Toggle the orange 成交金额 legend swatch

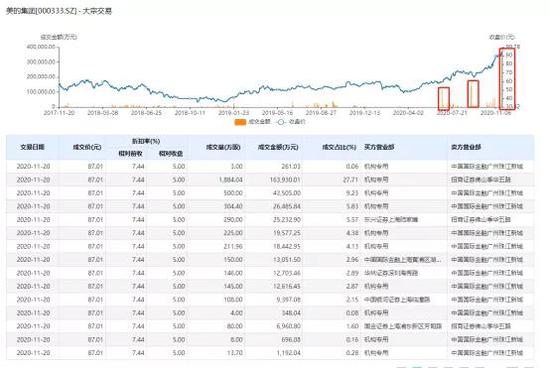240,122
